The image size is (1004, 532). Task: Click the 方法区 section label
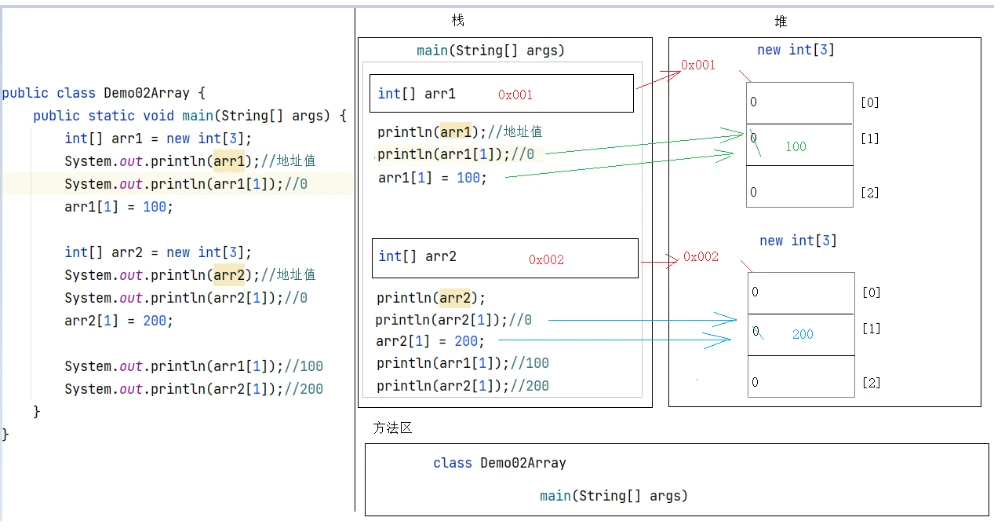pos(393,428)
